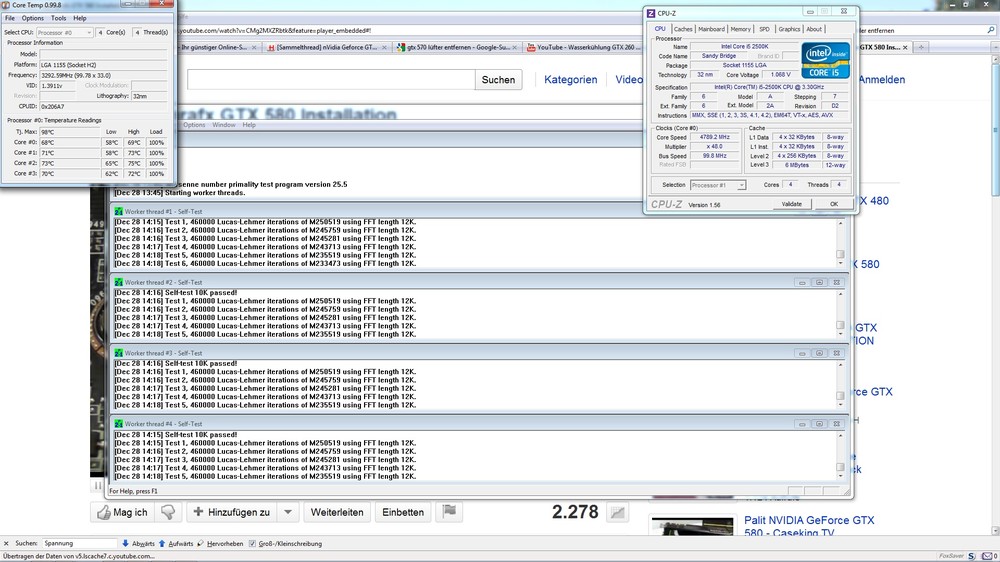Close the find bar with the X icon
Screen dimensions: 1000x562
pos(6,544)
